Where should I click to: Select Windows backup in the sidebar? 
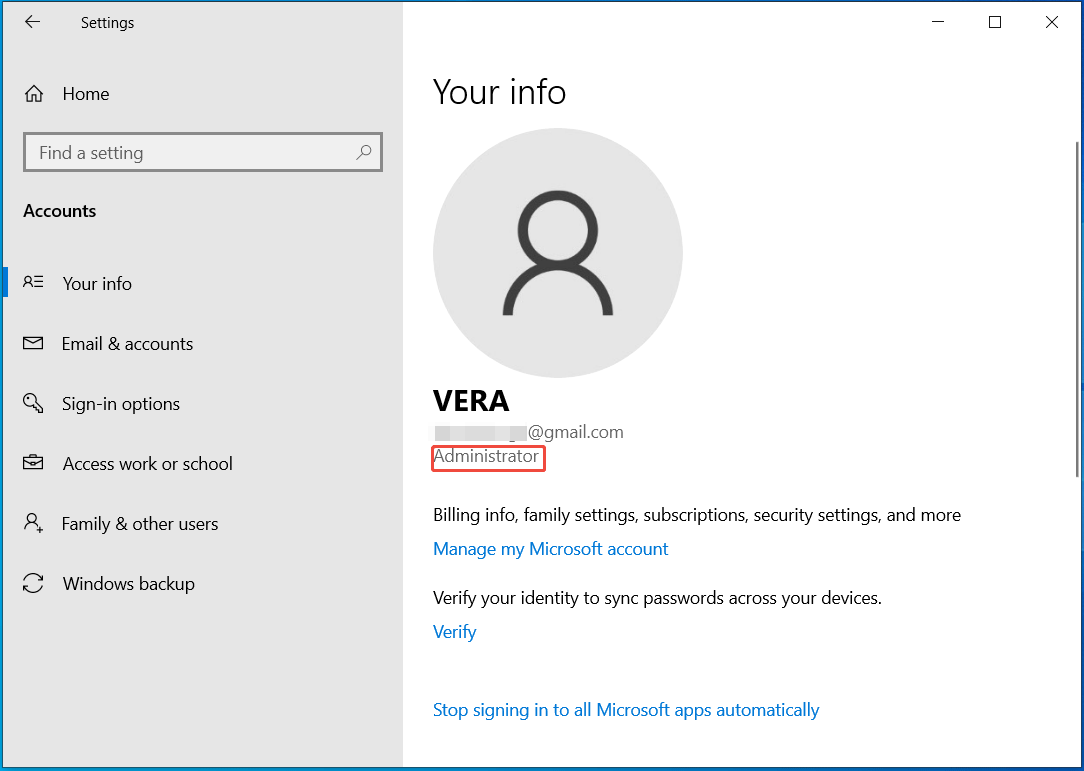[x=128, y=583]
